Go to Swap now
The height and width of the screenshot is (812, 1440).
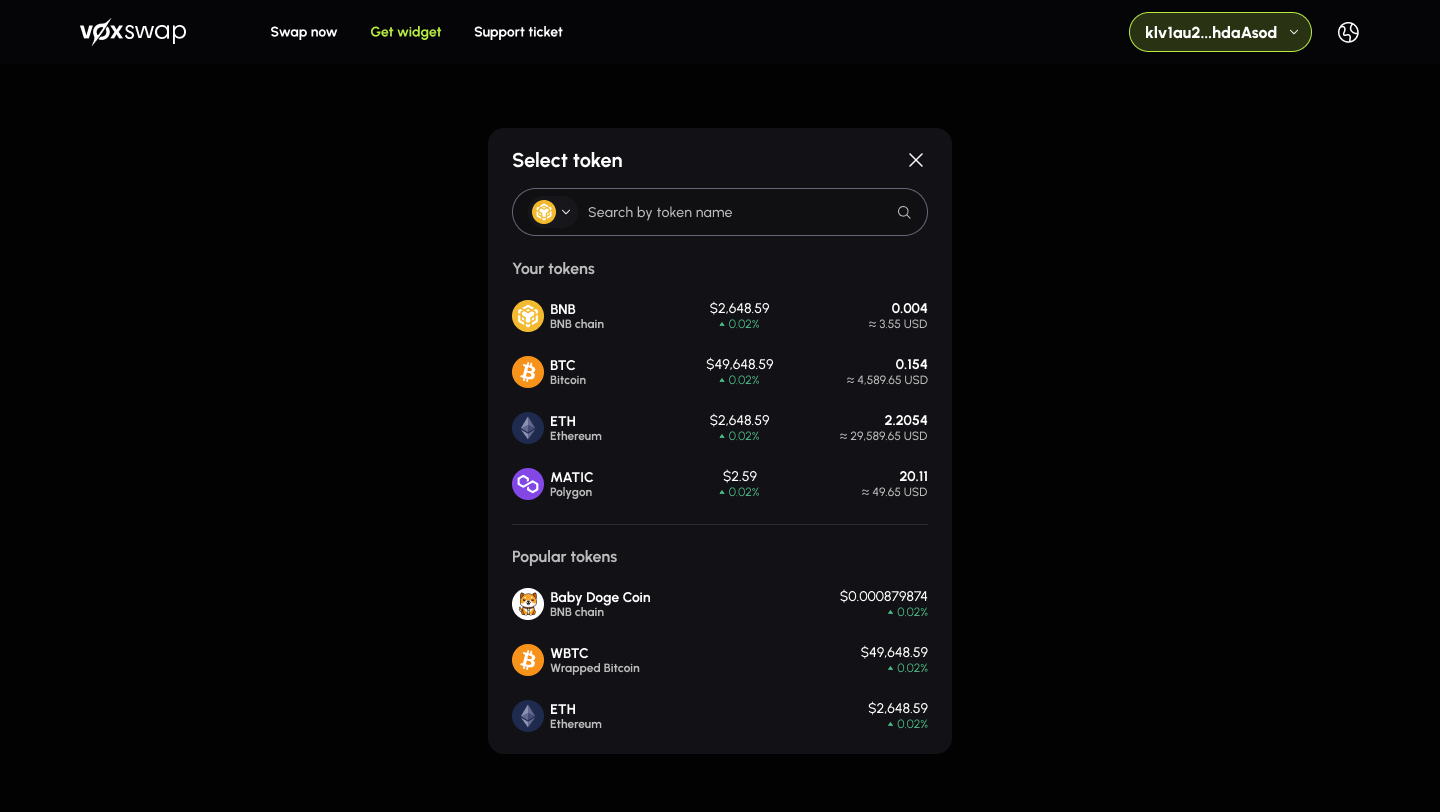304,32
